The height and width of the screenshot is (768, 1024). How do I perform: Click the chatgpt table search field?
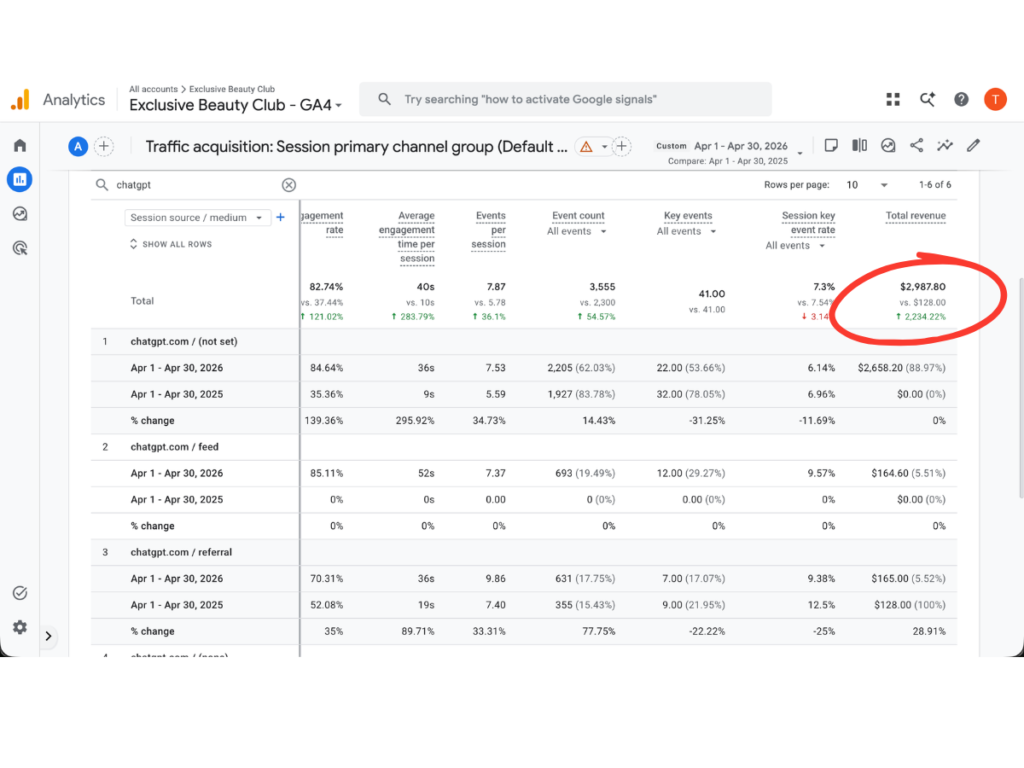point(196,185)
